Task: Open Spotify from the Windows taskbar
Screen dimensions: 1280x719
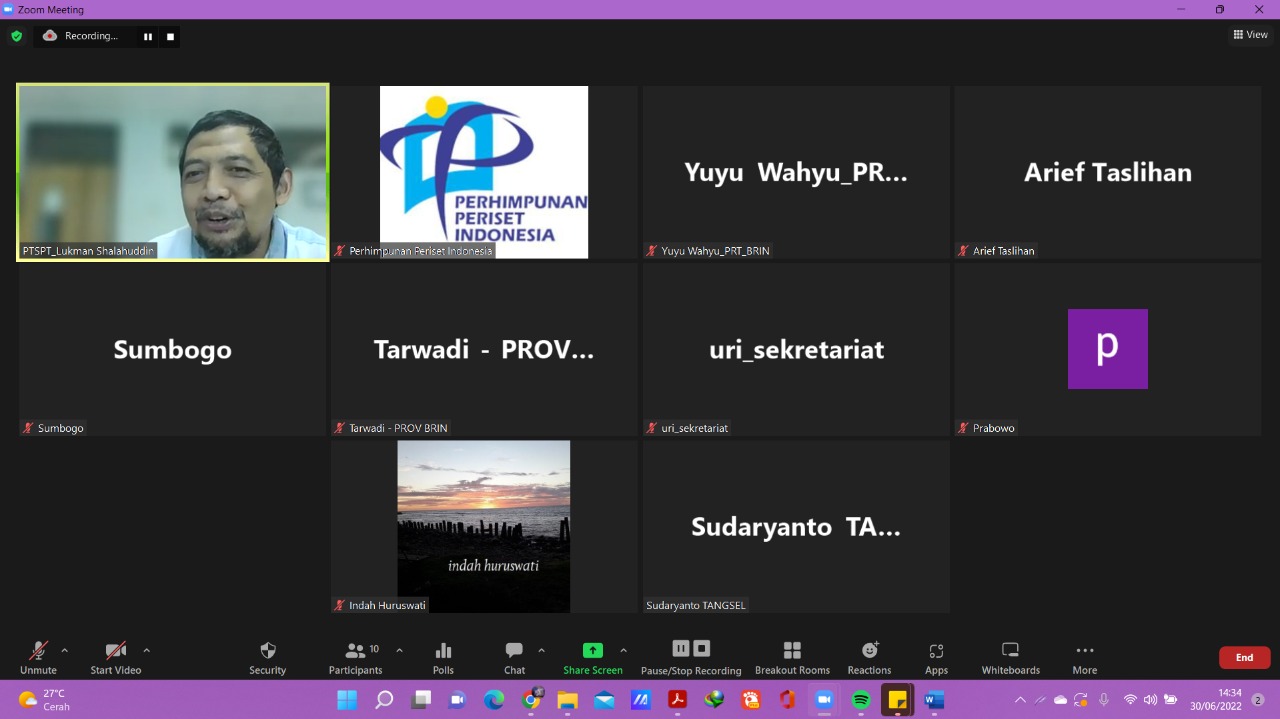Action: 860,700
